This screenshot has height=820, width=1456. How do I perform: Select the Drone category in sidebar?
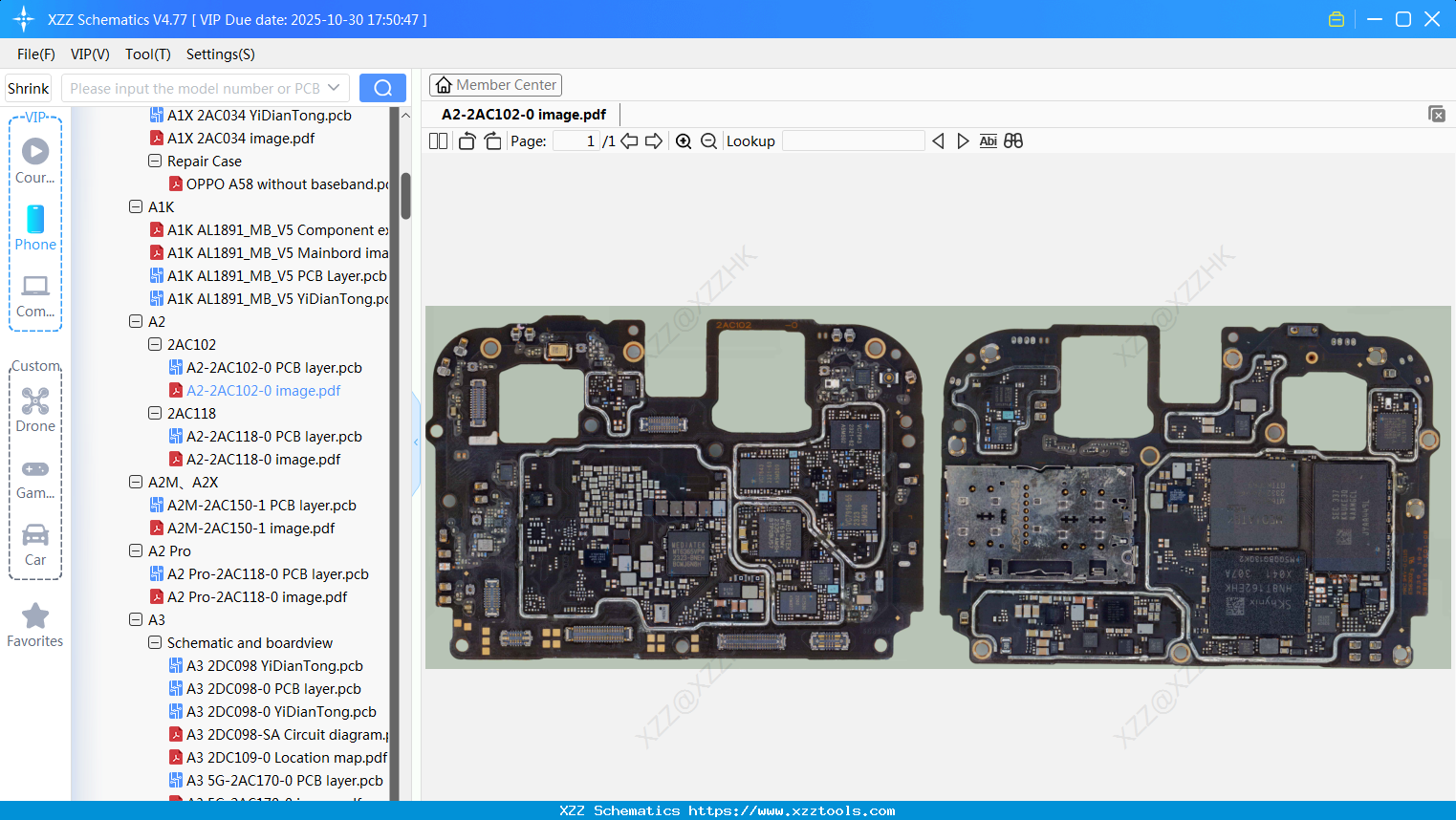(35, 409)
